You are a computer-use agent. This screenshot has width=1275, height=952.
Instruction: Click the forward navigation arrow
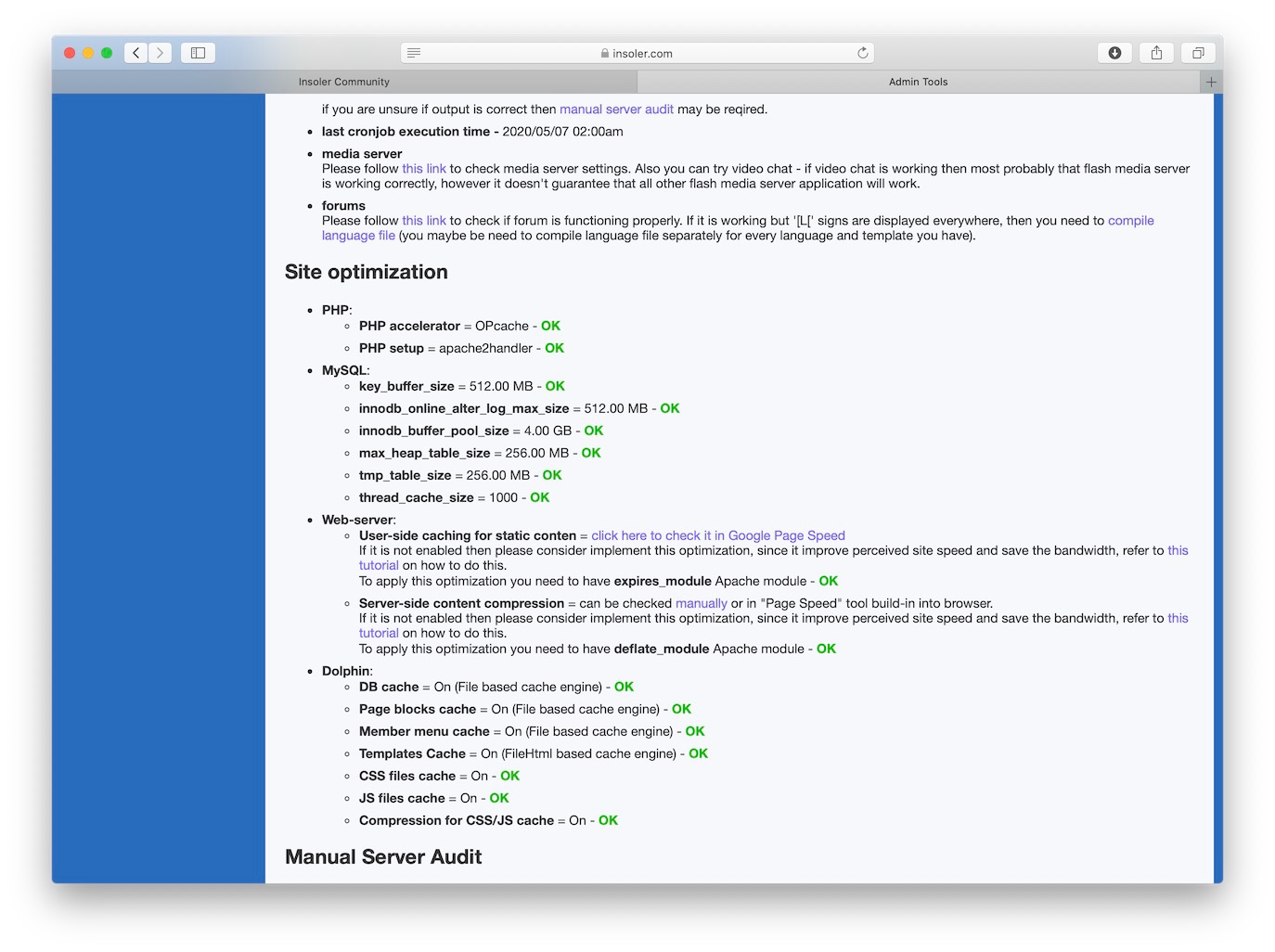click(x=161, y=53)
